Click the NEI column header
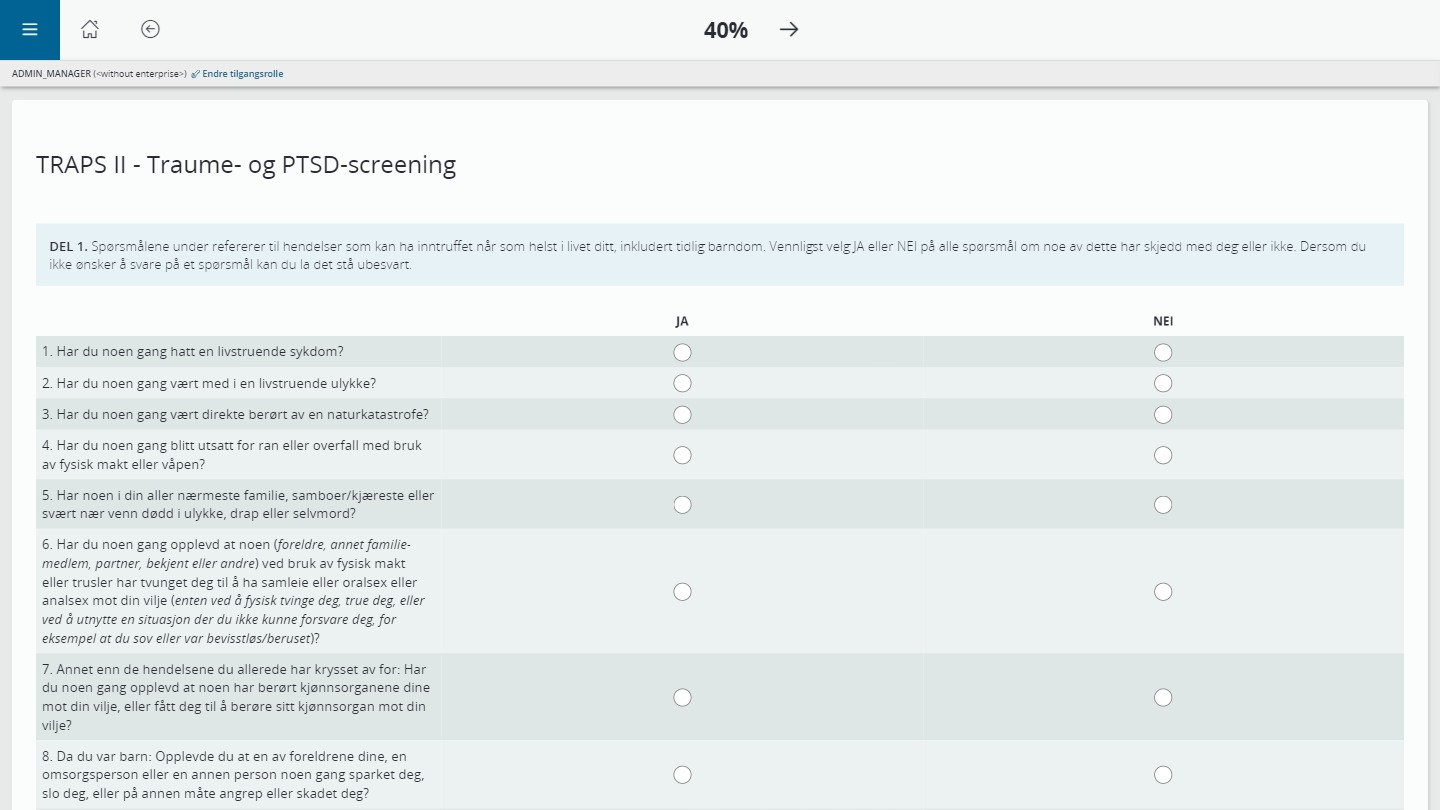 [x=1163, y=321]
